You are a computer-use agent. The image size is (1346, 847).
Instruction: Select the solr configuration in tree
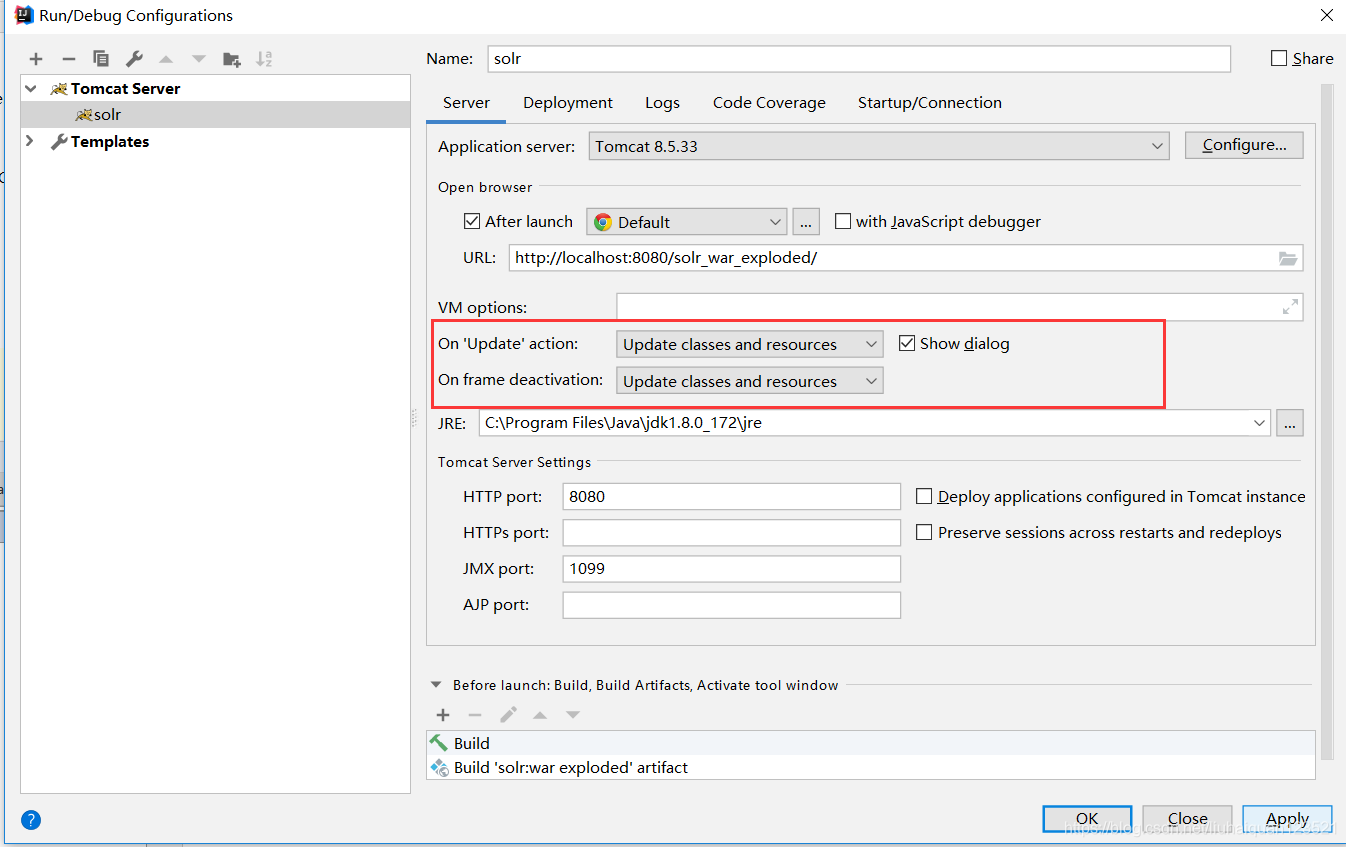coord(215,115)
